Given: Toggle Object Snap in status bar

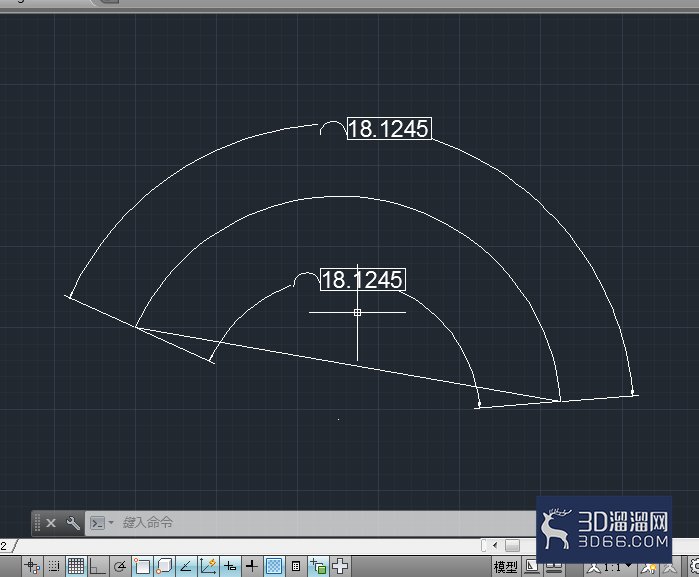Looking at the screenshot, I should click(x=142, y=566).
